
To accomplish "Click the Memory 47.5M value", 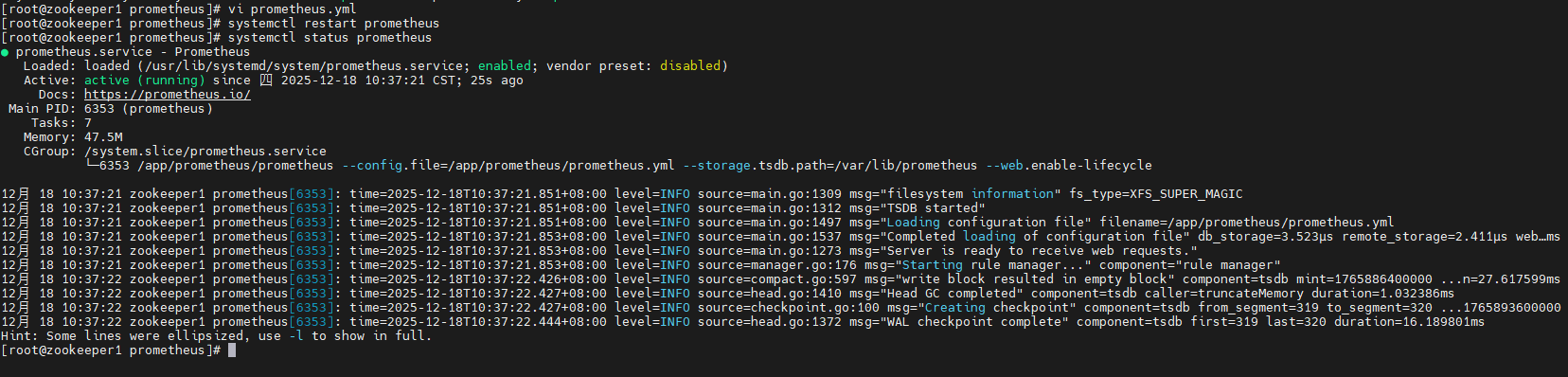I will click(102, 137).
